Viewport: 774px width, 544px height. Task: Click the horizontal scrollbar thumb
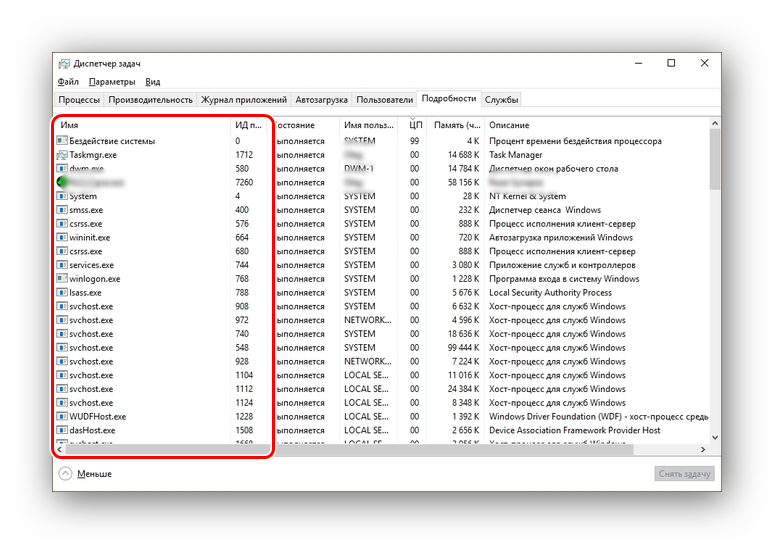pos(349,450)
